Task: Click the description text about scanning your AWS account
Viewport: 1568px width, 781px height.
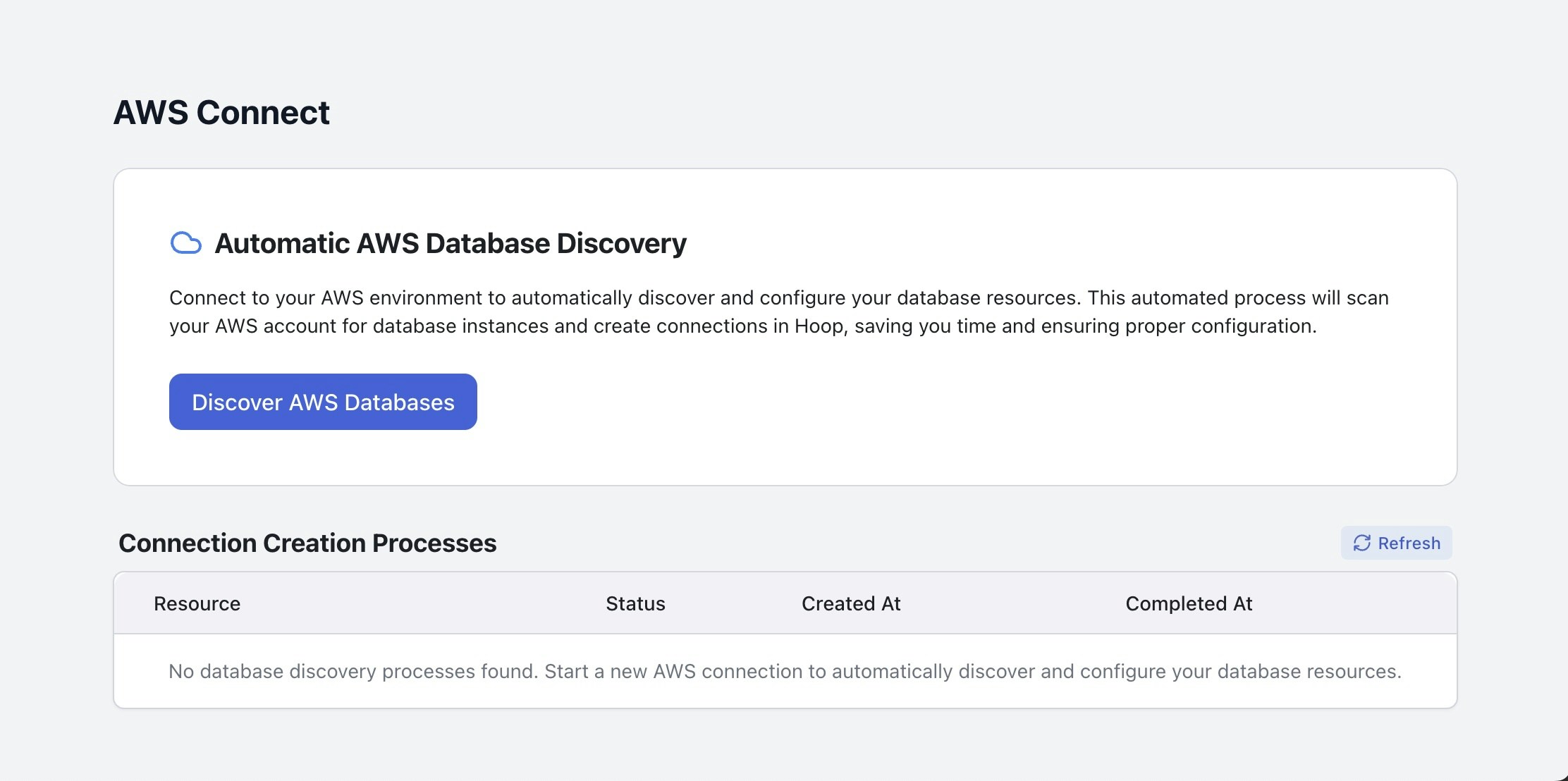Action: (778, 312)
